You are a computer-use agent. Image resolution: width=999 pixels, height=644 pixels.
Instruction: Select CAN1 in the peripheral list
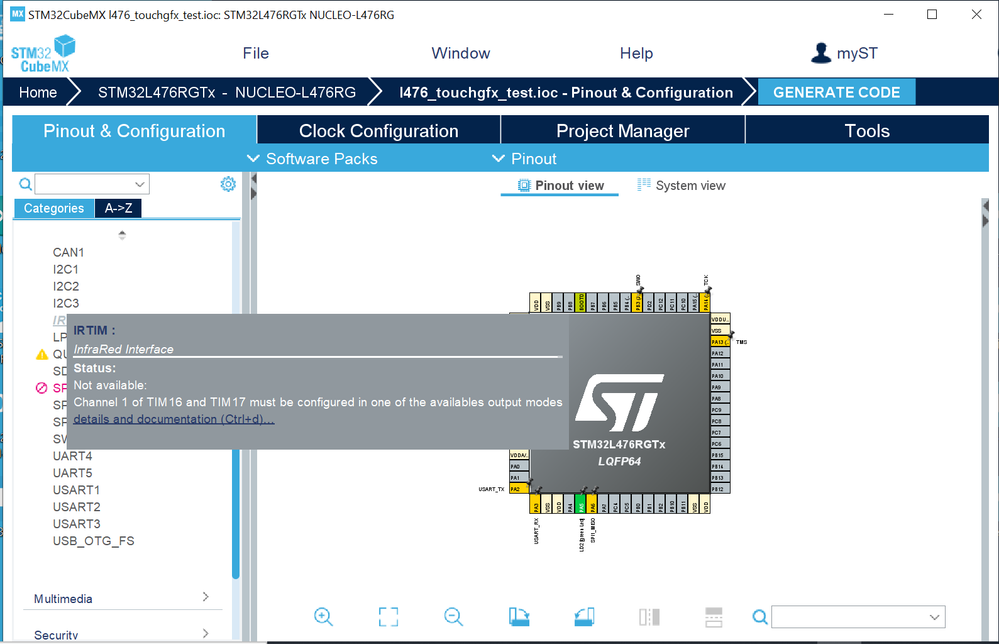68,252
